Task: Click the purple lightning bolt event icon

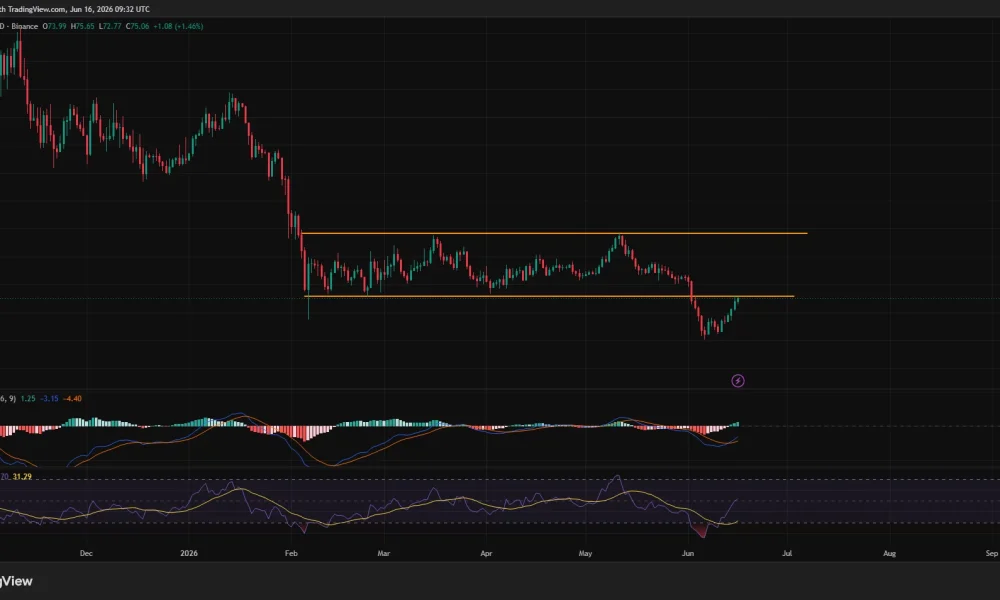Action: (x=738, y=381)
